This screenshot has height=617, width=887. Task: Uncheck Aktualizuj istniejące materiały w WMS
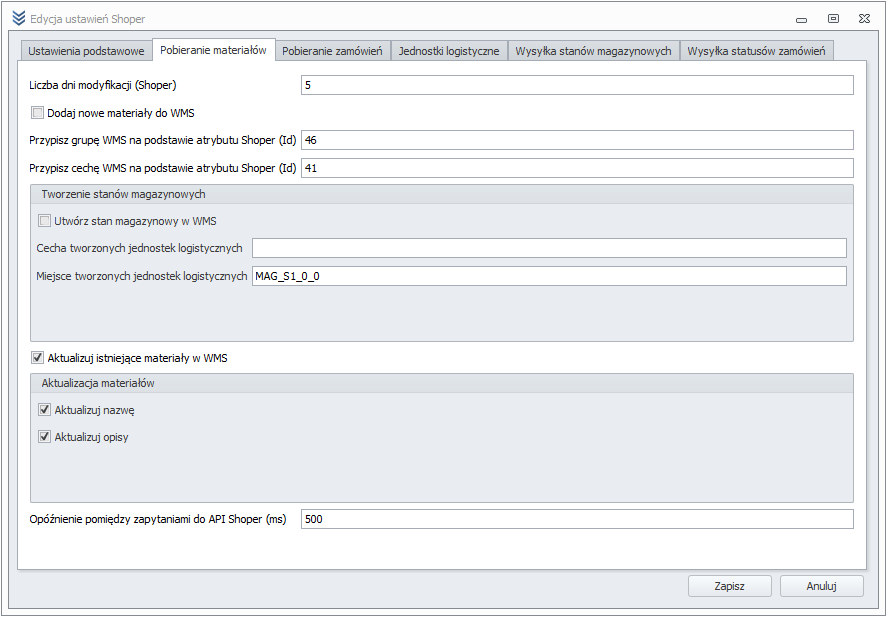[37, 358]
